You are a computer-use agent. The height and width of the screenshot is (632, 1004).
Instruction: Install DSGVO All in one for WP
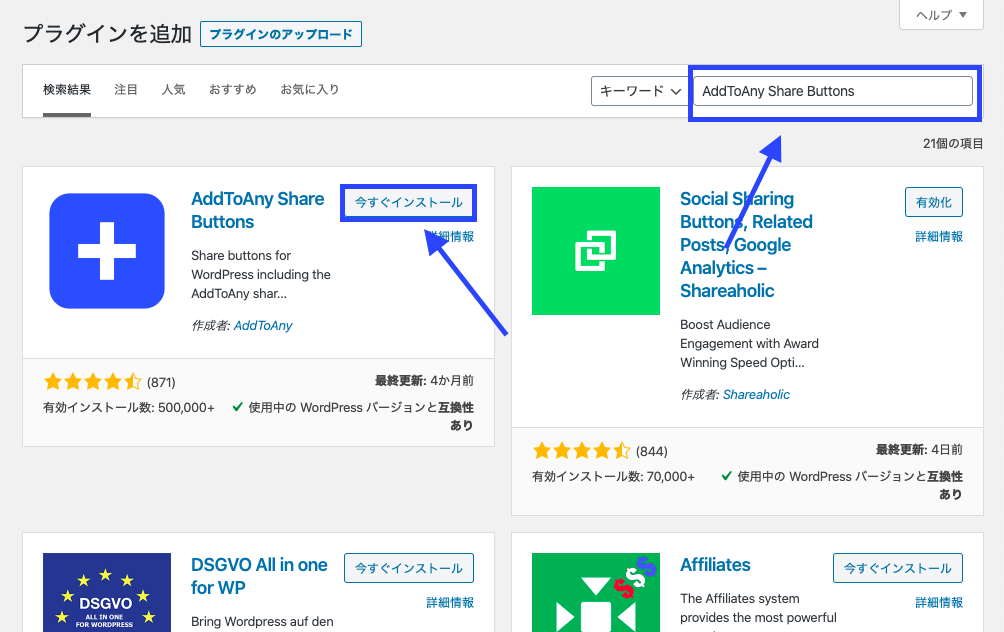pos(409,568)
